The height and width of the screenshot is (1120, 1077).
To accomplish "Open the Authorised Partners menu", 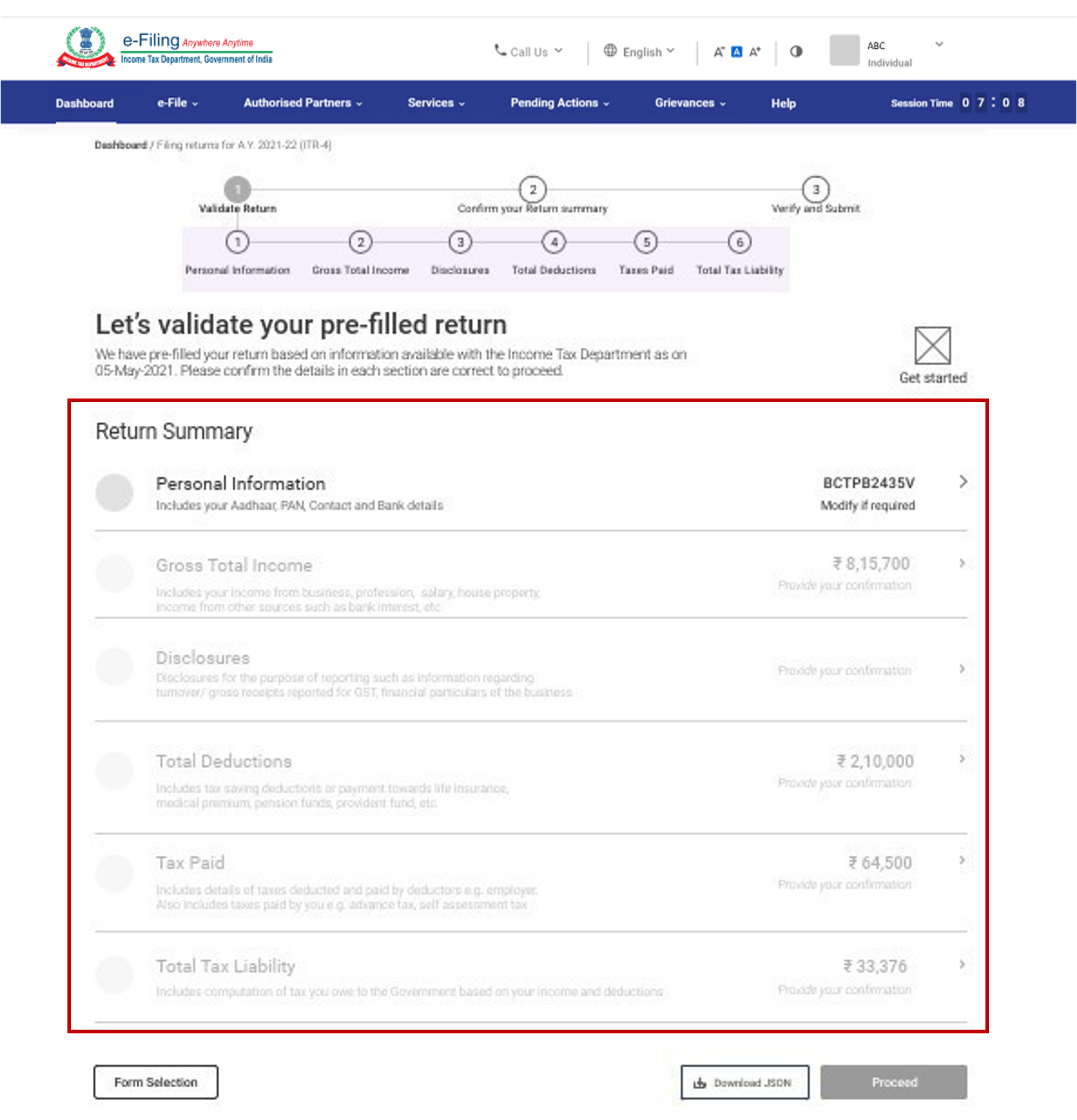I will [303, 103].
